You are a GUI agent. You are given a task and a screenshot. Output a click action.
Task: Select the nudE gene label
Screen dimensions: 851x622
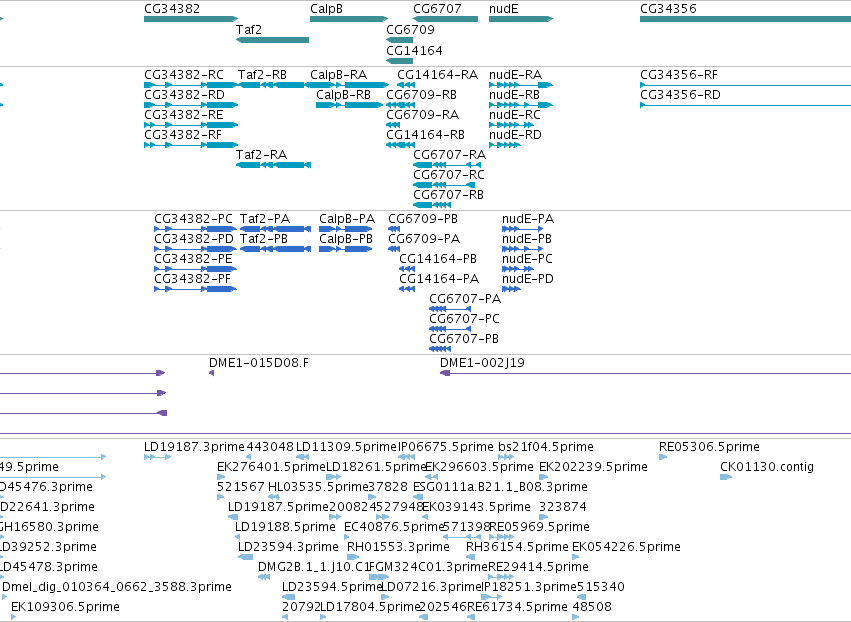(504, 9)
